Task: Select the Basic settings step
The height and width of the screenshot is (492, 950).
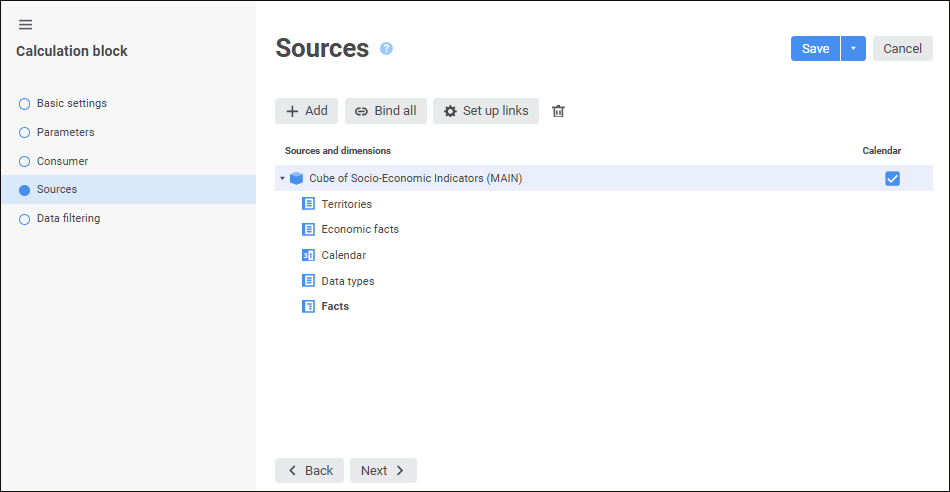Action: (71, 103)
